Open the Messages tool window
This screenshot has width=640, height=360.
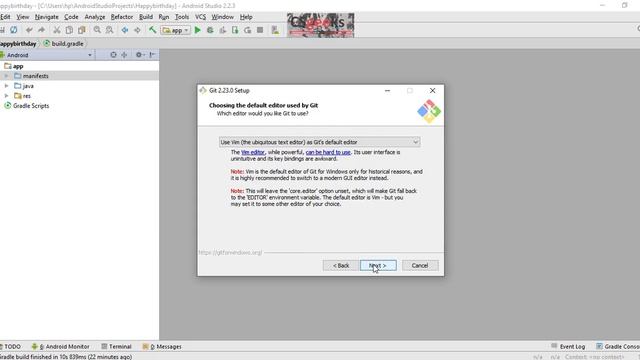162,347
